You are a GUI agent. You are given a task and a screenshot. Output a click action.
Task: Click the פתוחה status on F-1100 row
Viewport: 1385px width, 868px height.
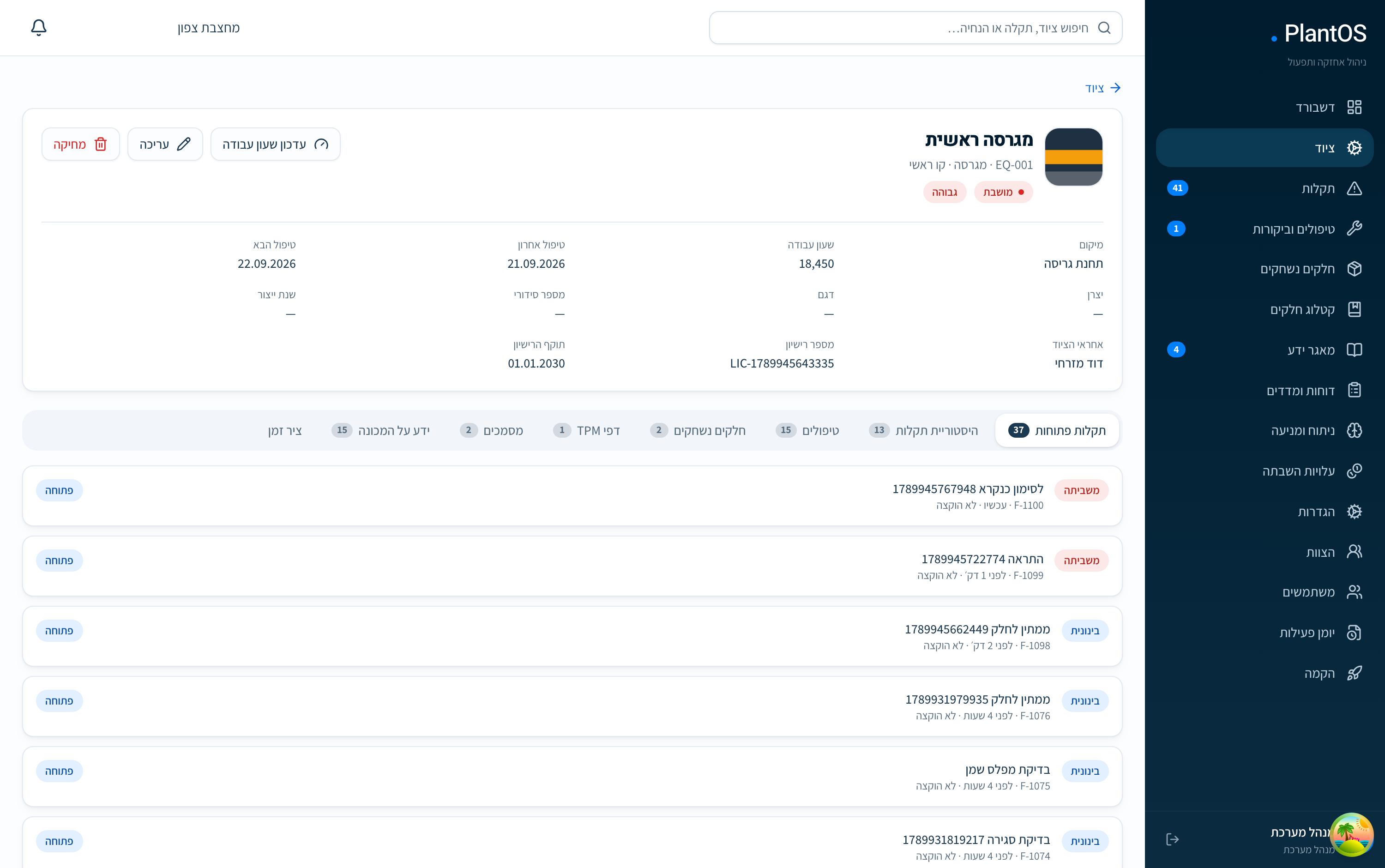pos(59,491)
